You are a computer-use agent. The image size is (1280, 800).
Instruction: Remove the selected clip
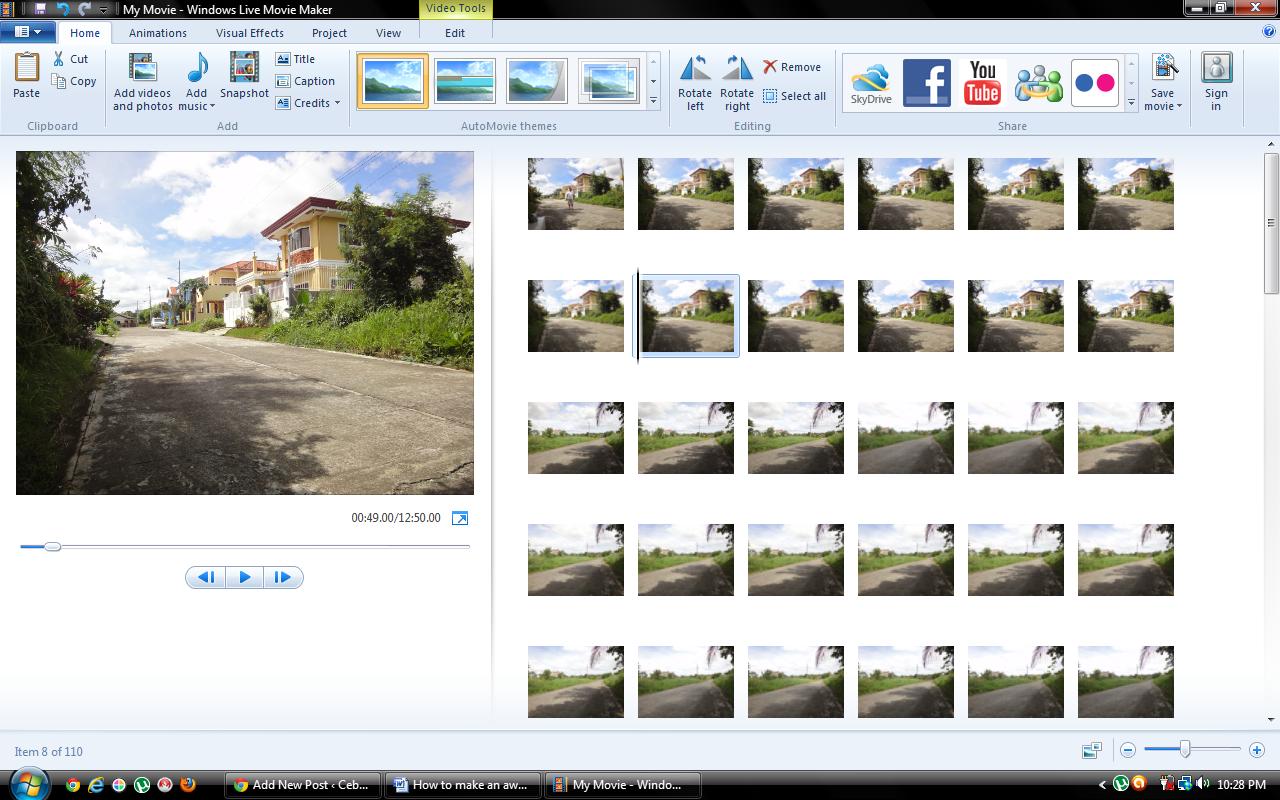[x=792, y=67]
